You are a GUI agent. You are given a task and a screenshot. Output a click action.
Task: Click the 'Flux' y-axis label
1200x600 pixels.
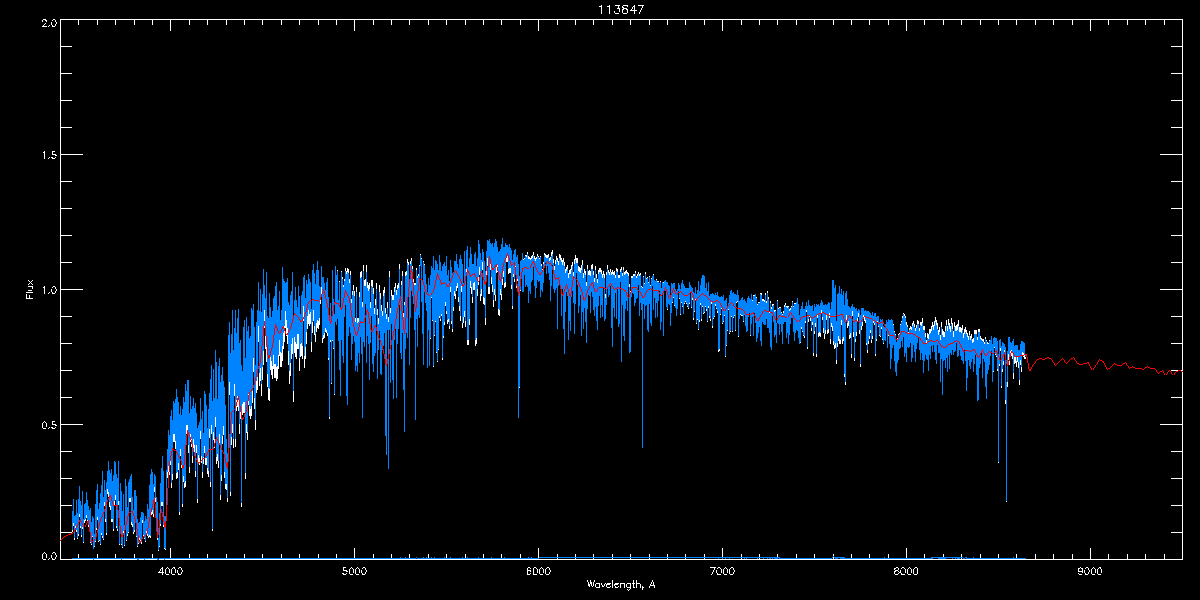[x=30, y=290]
